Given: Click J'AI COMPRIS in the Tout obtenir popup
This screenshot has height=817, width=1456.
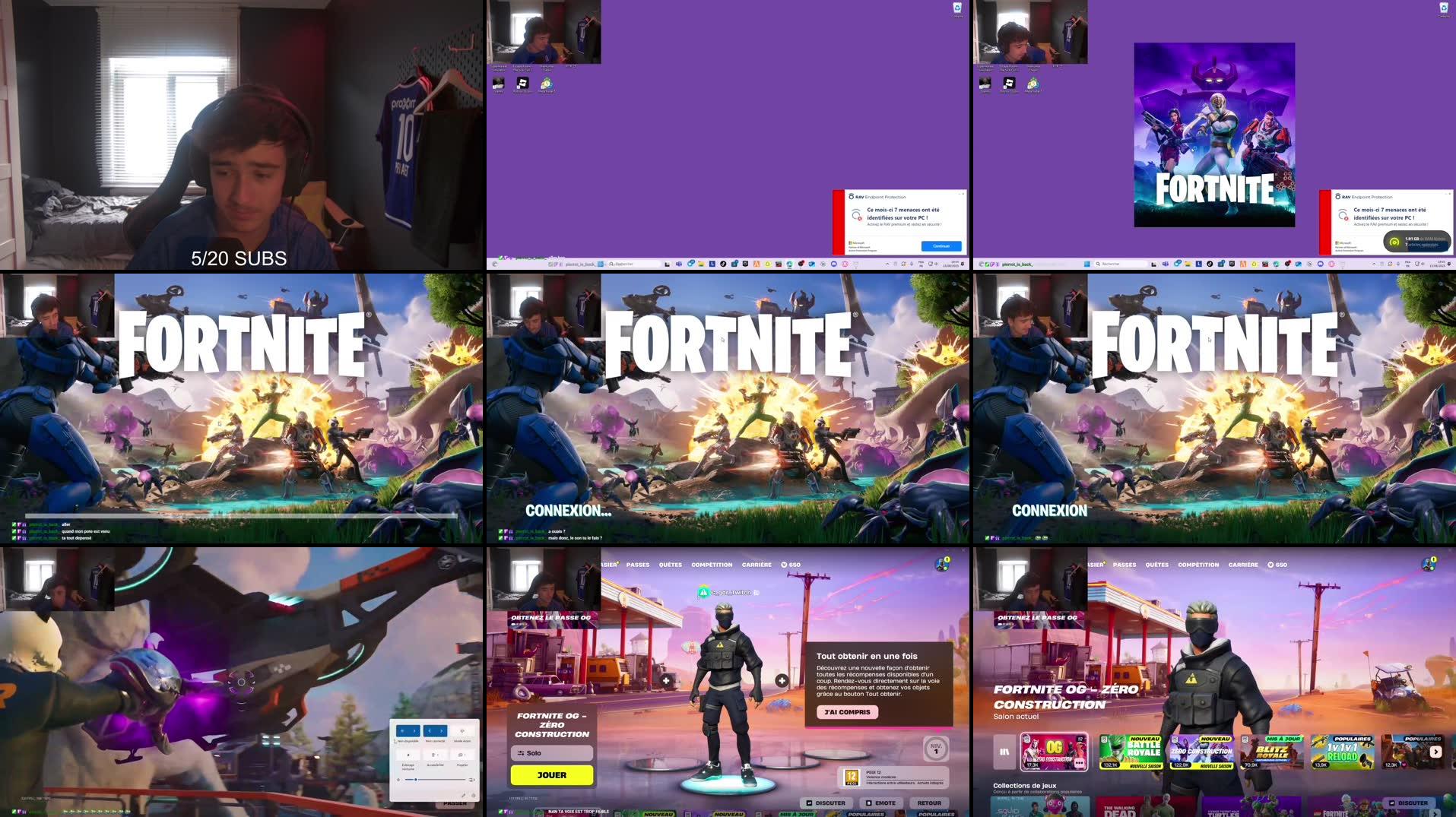Looking at the screenshot, I should 847,712.
